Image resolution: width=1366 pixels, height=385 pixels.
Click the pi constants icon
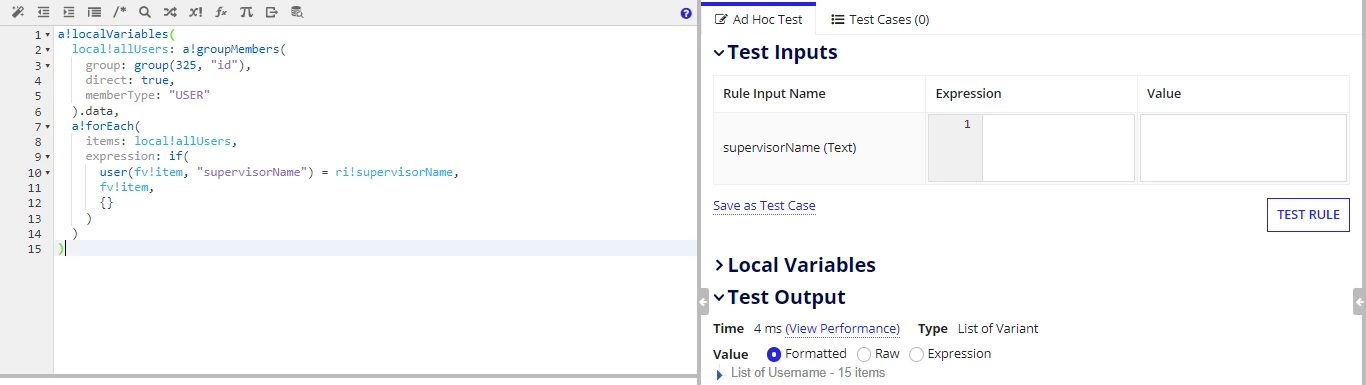246,12
